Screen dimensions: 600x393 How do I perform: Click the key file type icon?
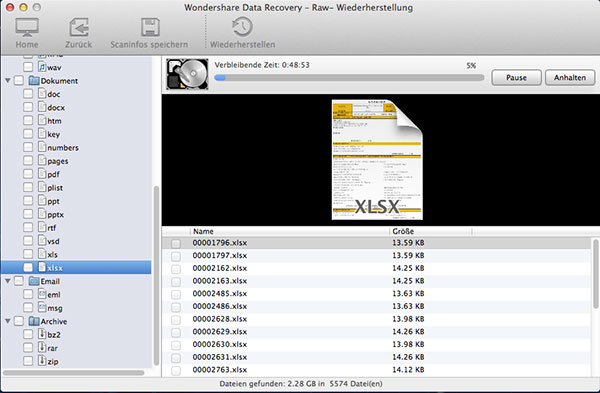(42, 134)
